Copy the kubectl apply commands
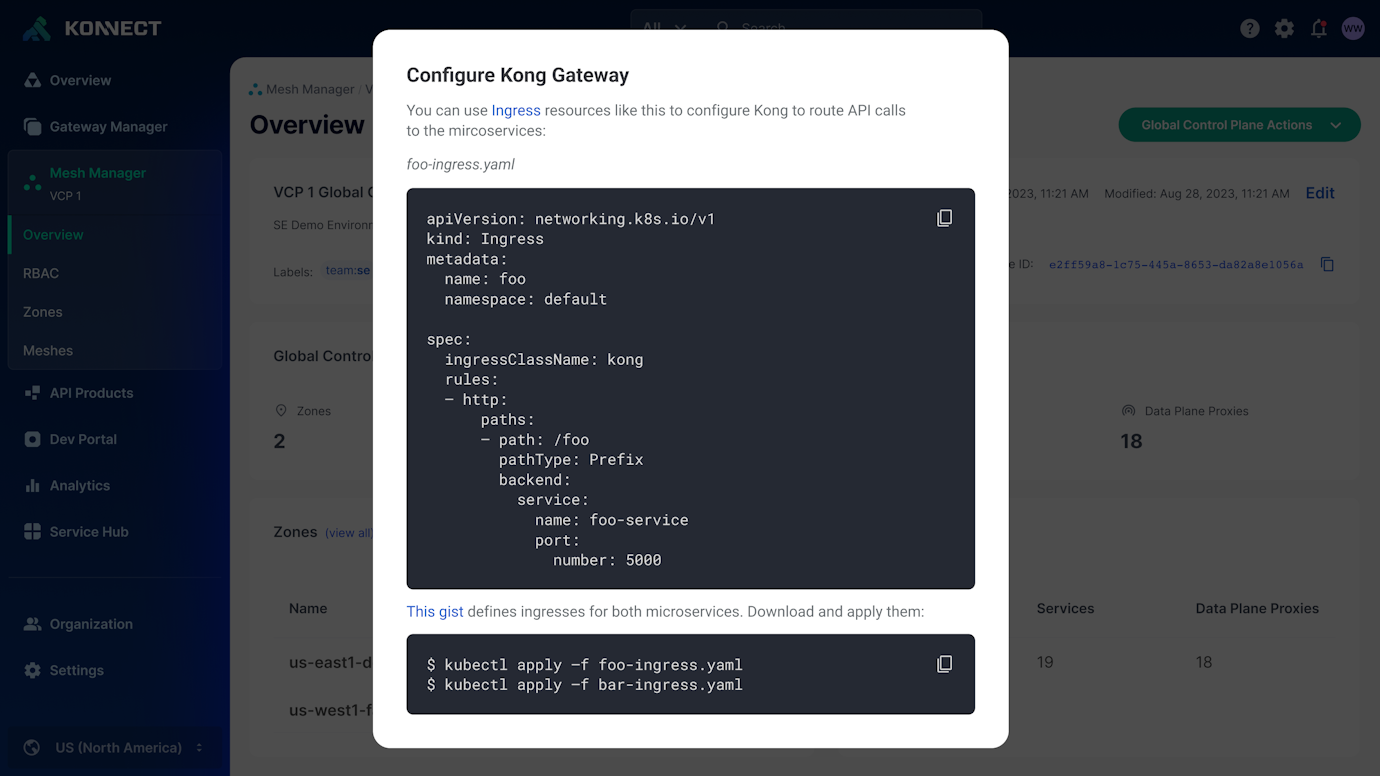The image size is (1380, 776). (944, 663)
